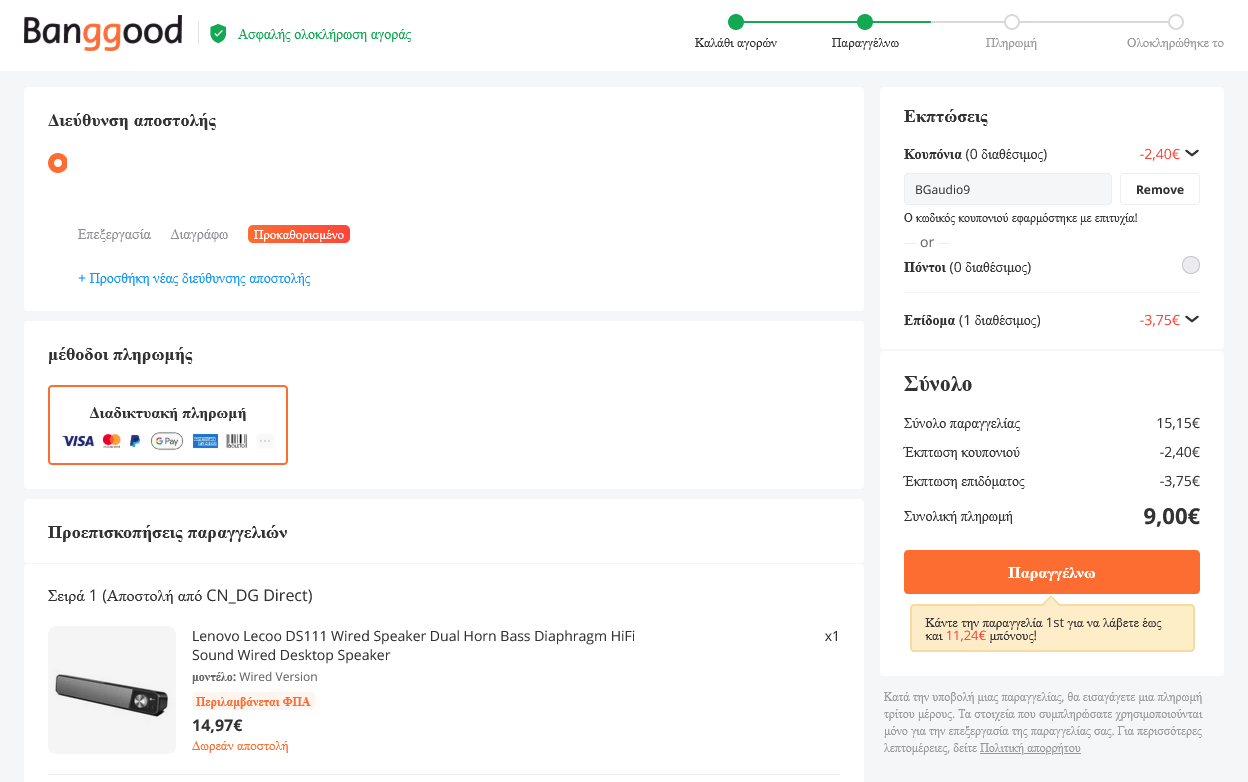Open the Πολιτική απορρήτου privacy policy link
1248x782 pixels.
coord(1030,748)
